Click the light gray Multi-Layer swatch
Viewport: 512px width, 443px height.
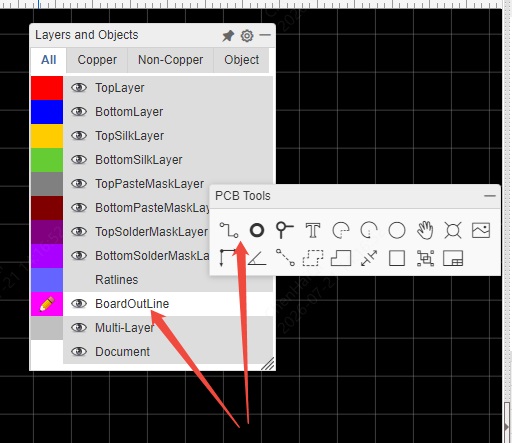(47, 328)
